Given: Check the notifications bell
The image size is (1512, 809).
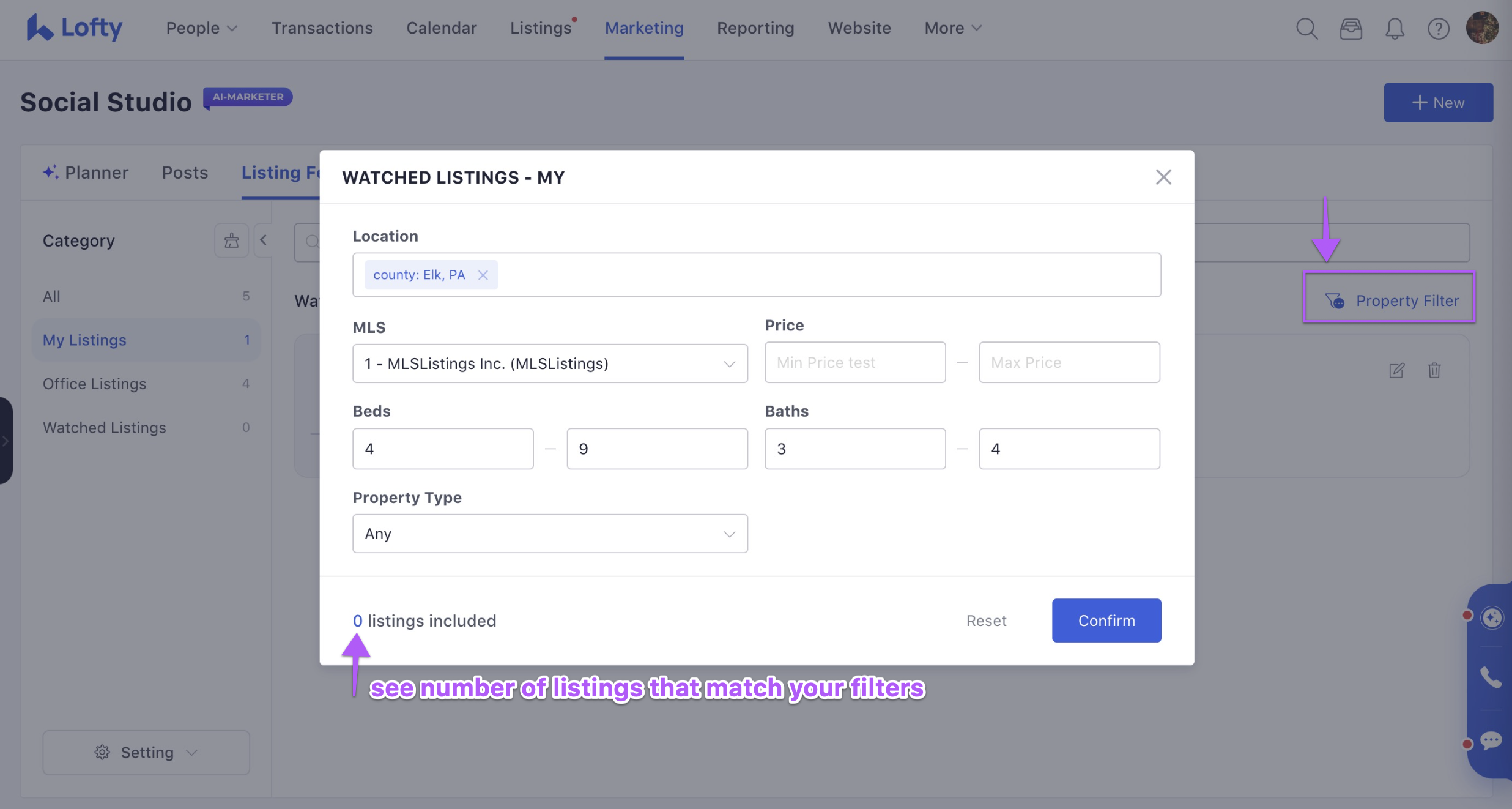Looking at the screenshot, I should pyautogui.click(x=1395, y=28).
